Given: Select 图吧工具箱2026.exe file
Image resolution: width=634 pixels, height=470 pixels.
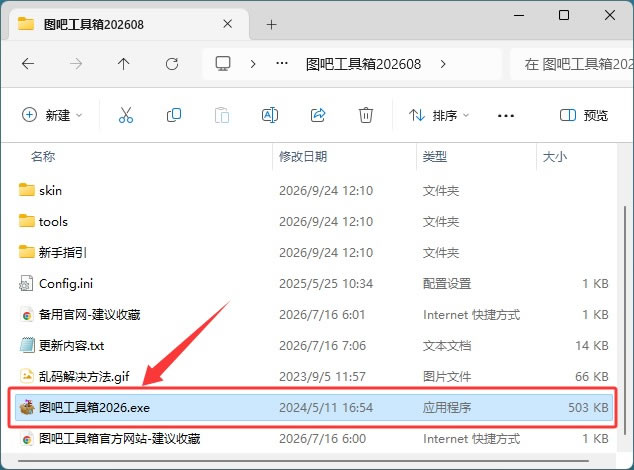Looking at the screenshot, I should coord(313,407).
